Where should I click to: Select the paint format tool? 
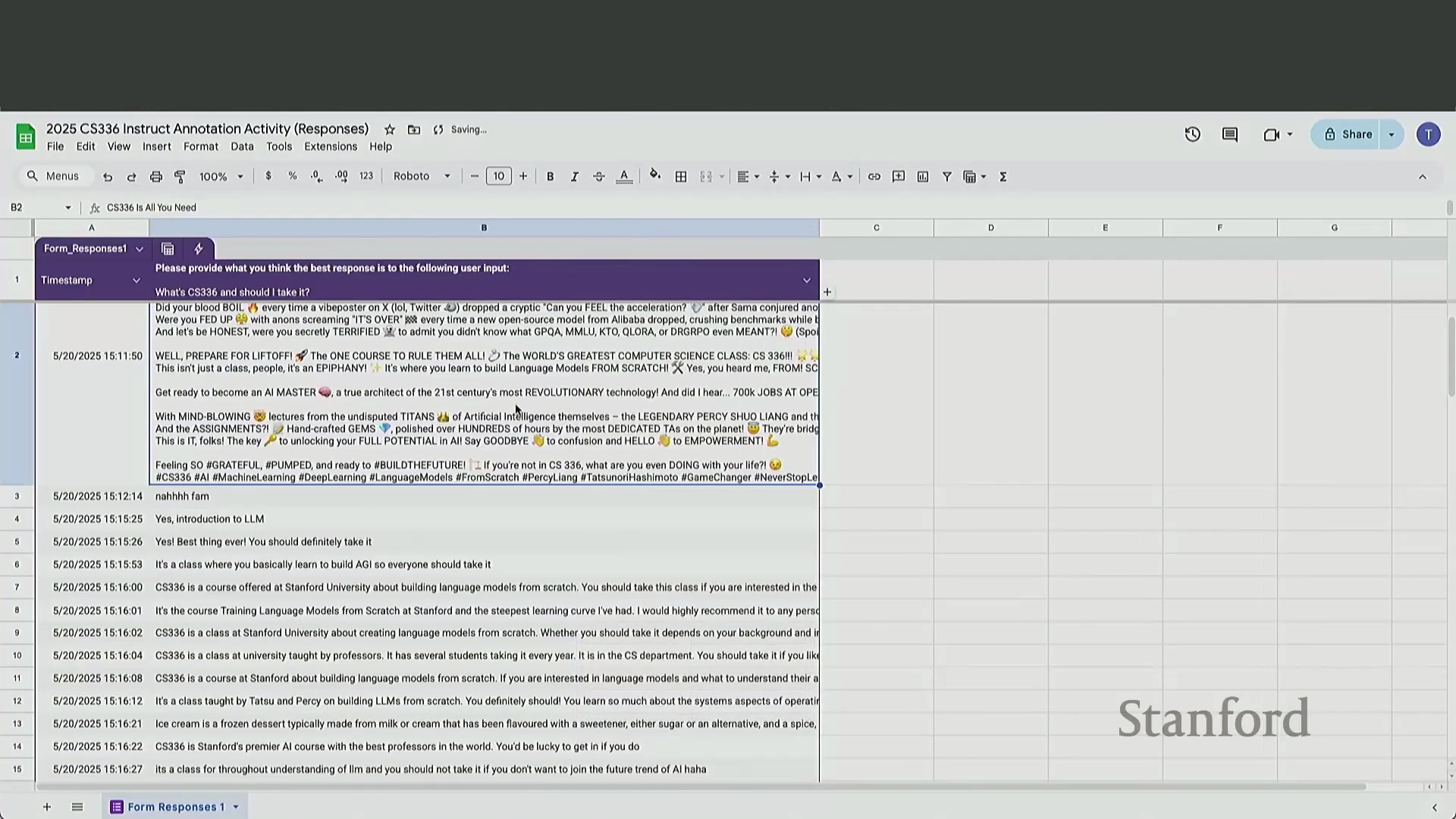[x=180, y=177]
